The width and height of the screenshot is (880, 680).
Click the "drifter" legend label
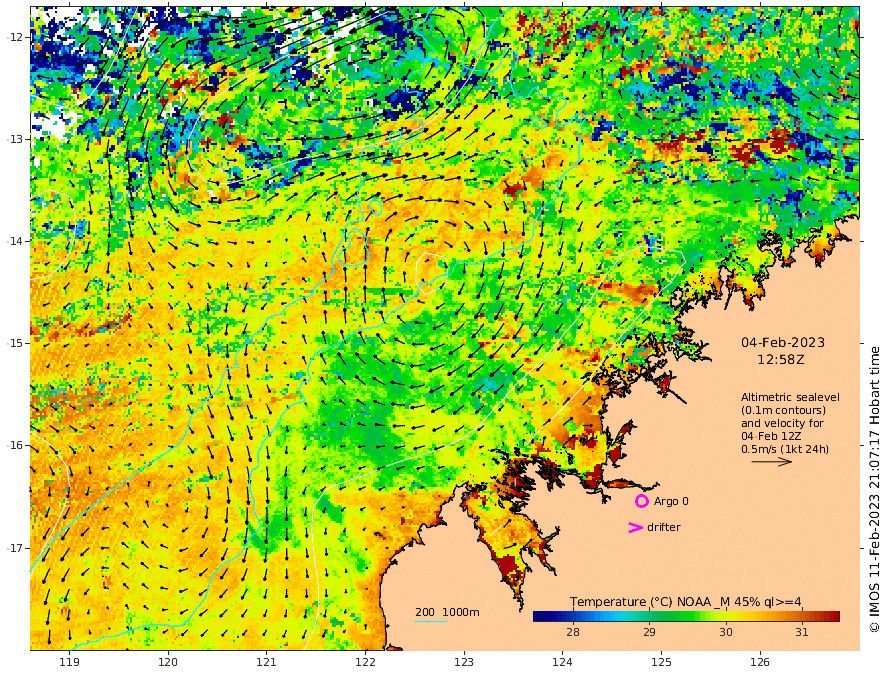(x=664, y=527)
